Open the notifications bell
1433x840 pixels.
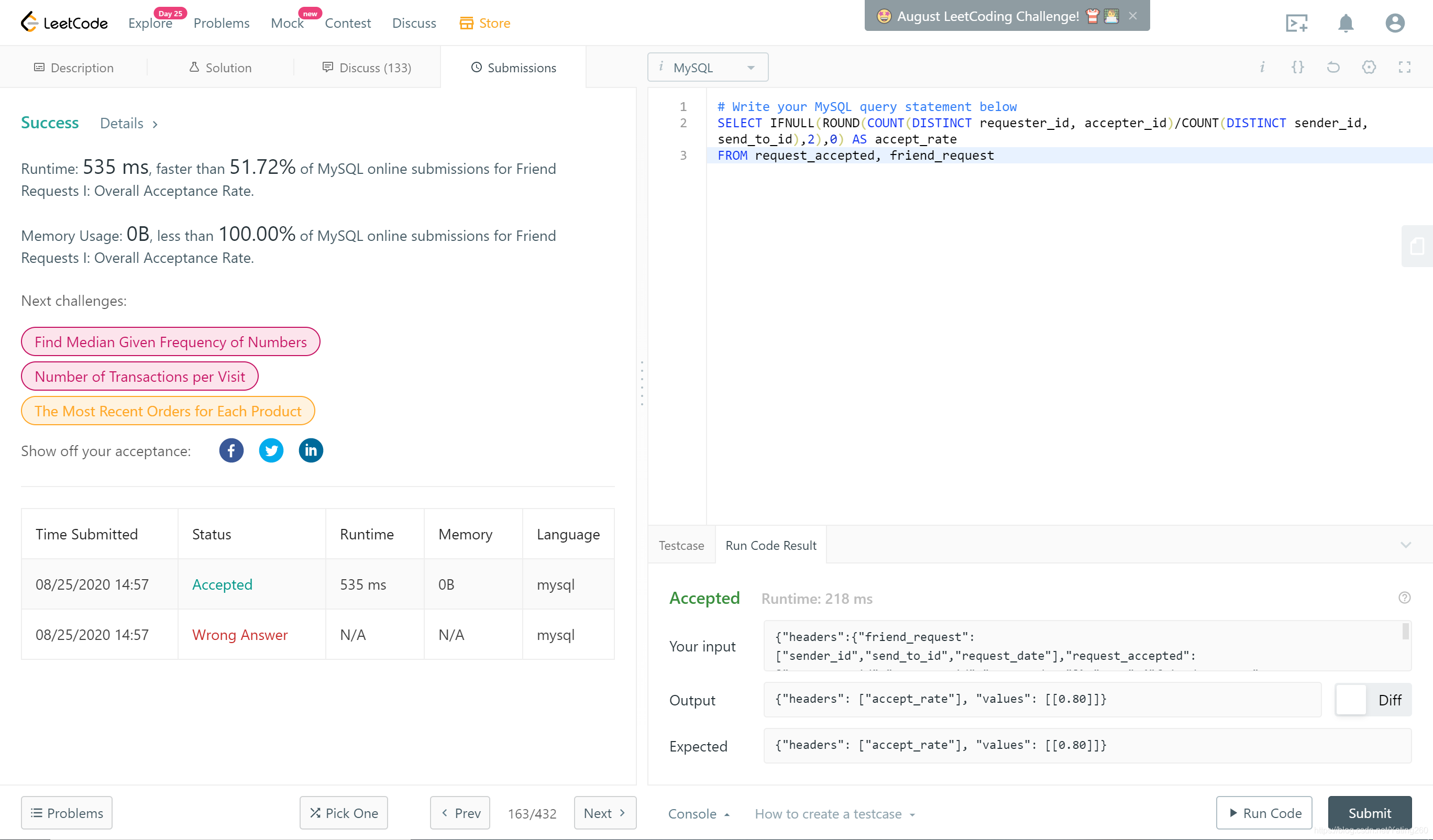1346,24
